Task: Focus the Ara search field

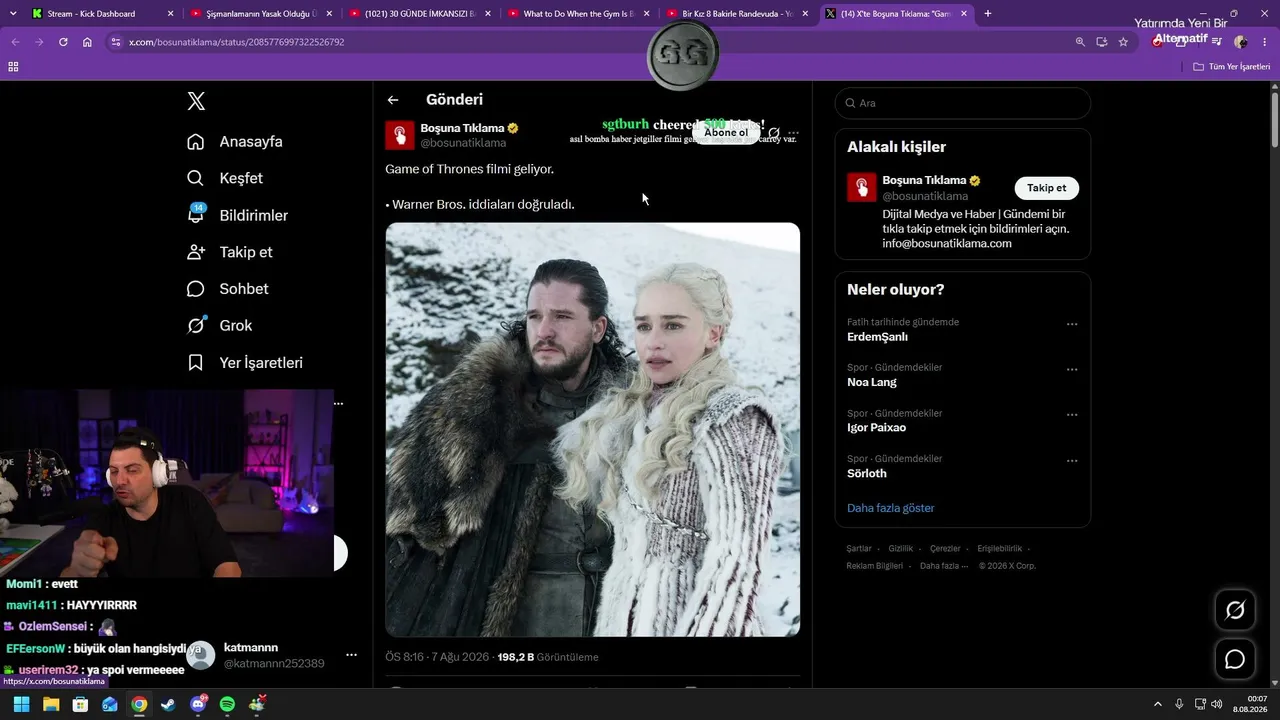Action: click(x=963, y=103)
